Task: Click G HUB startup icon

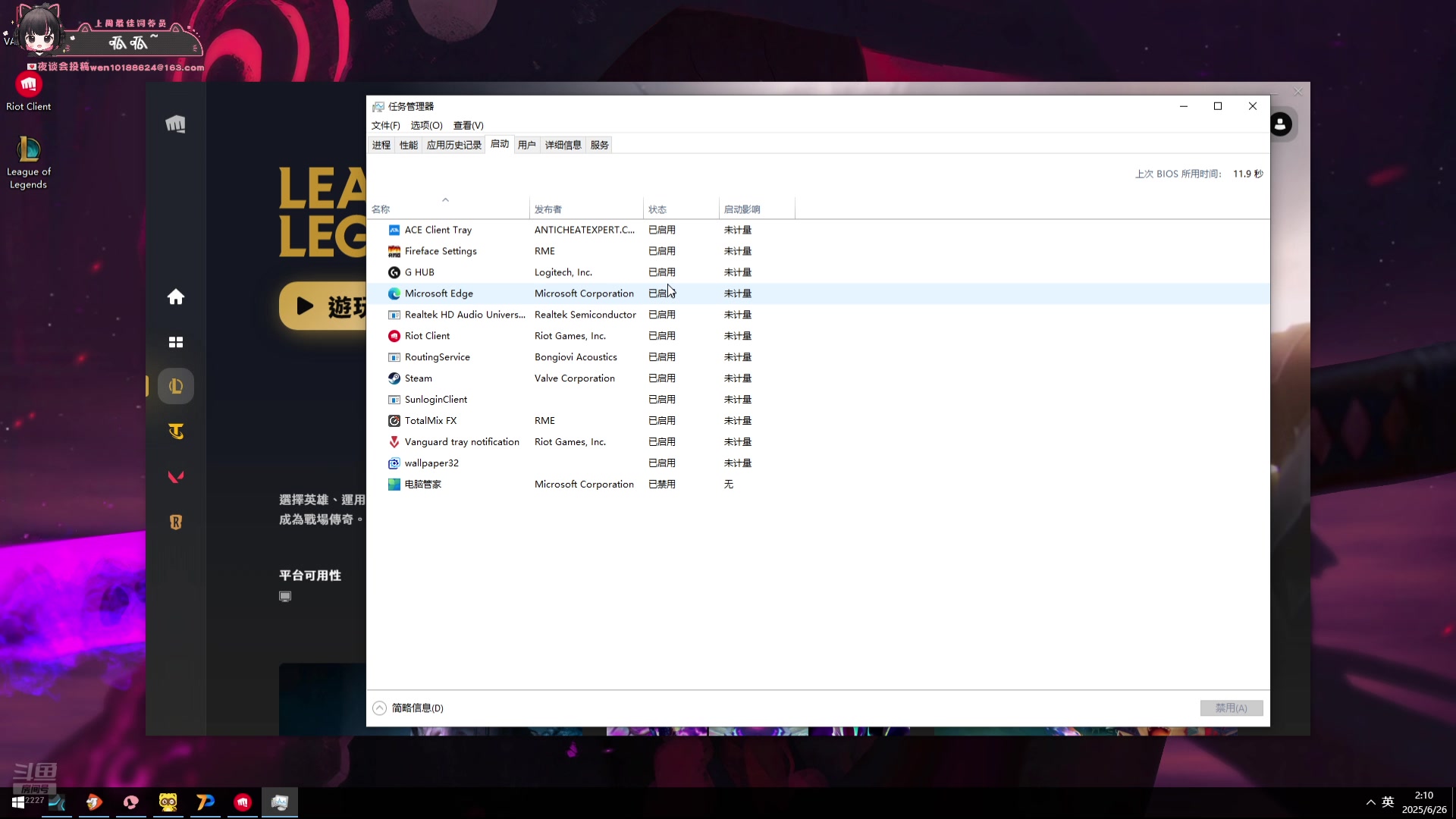Action: [x=394, y=272]
